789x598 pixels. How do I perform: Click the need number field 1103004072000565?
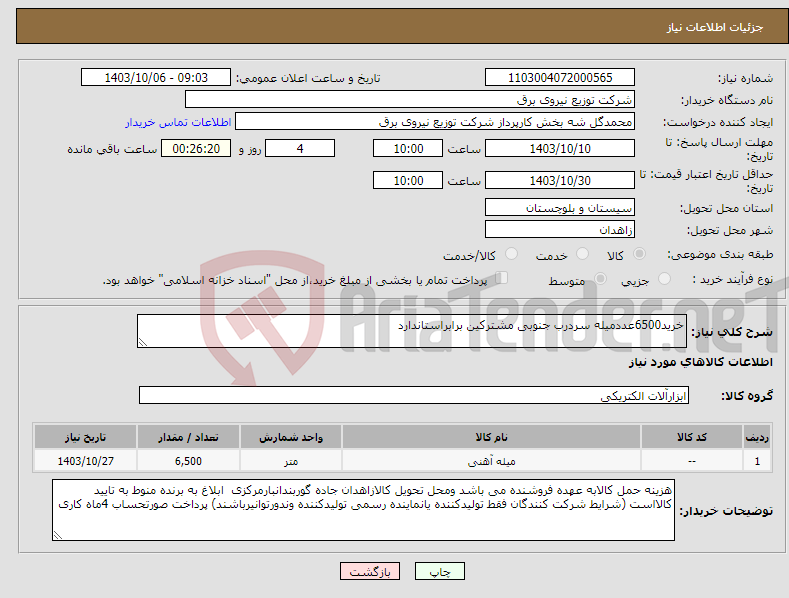pos(560,78)
